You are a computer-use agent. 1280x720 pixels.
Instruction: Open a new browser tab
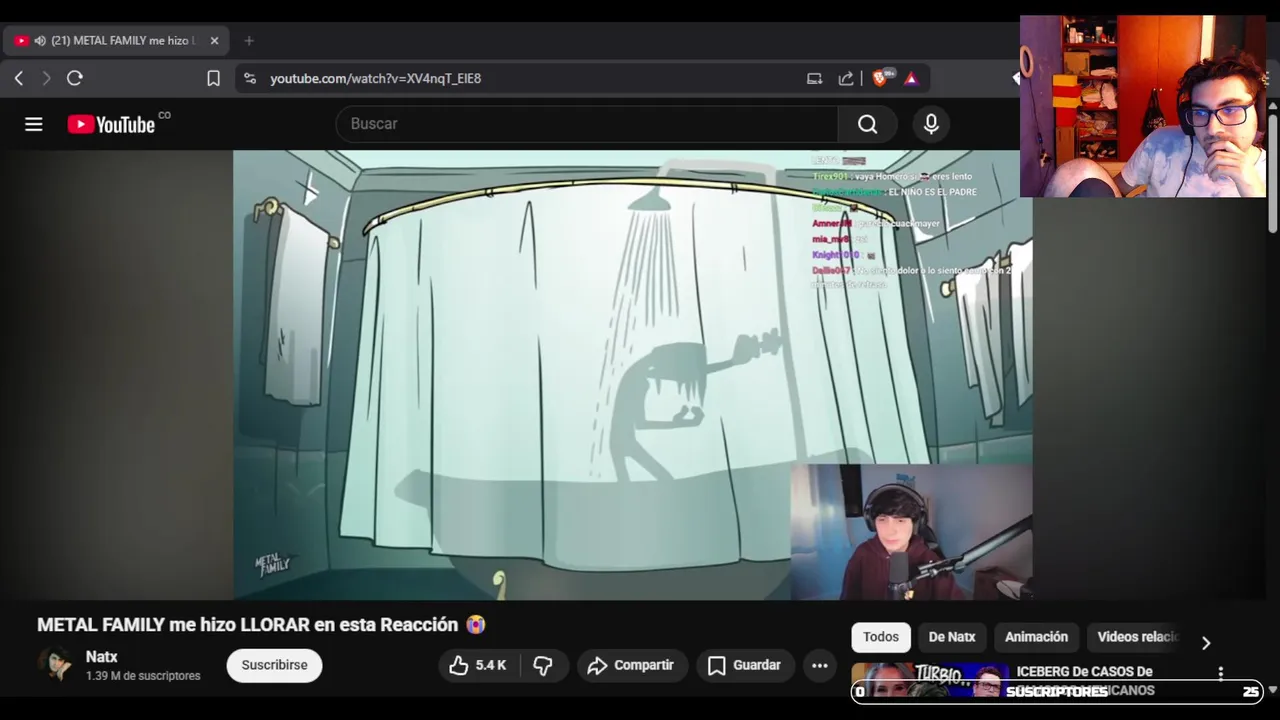coord(249,41)
